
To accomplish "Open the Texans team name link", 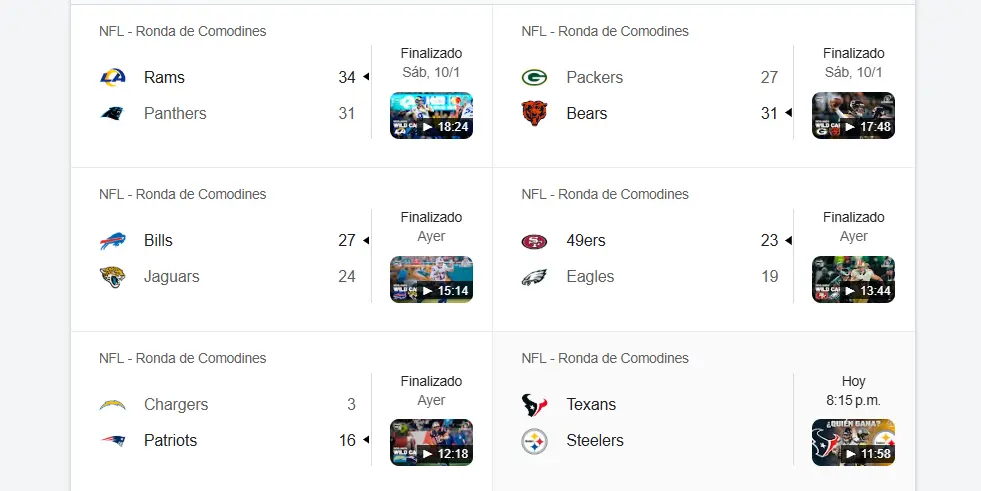I will tap(591, 404).
